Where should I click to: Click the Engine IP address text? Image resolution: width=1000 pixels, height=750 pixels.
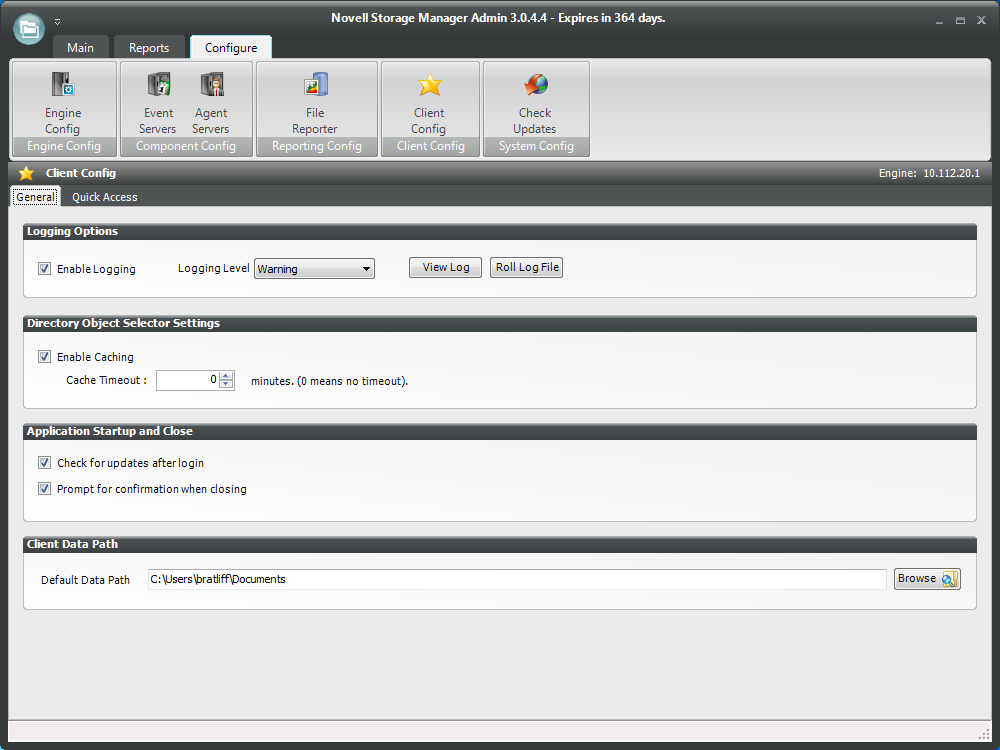click(951, 173)
